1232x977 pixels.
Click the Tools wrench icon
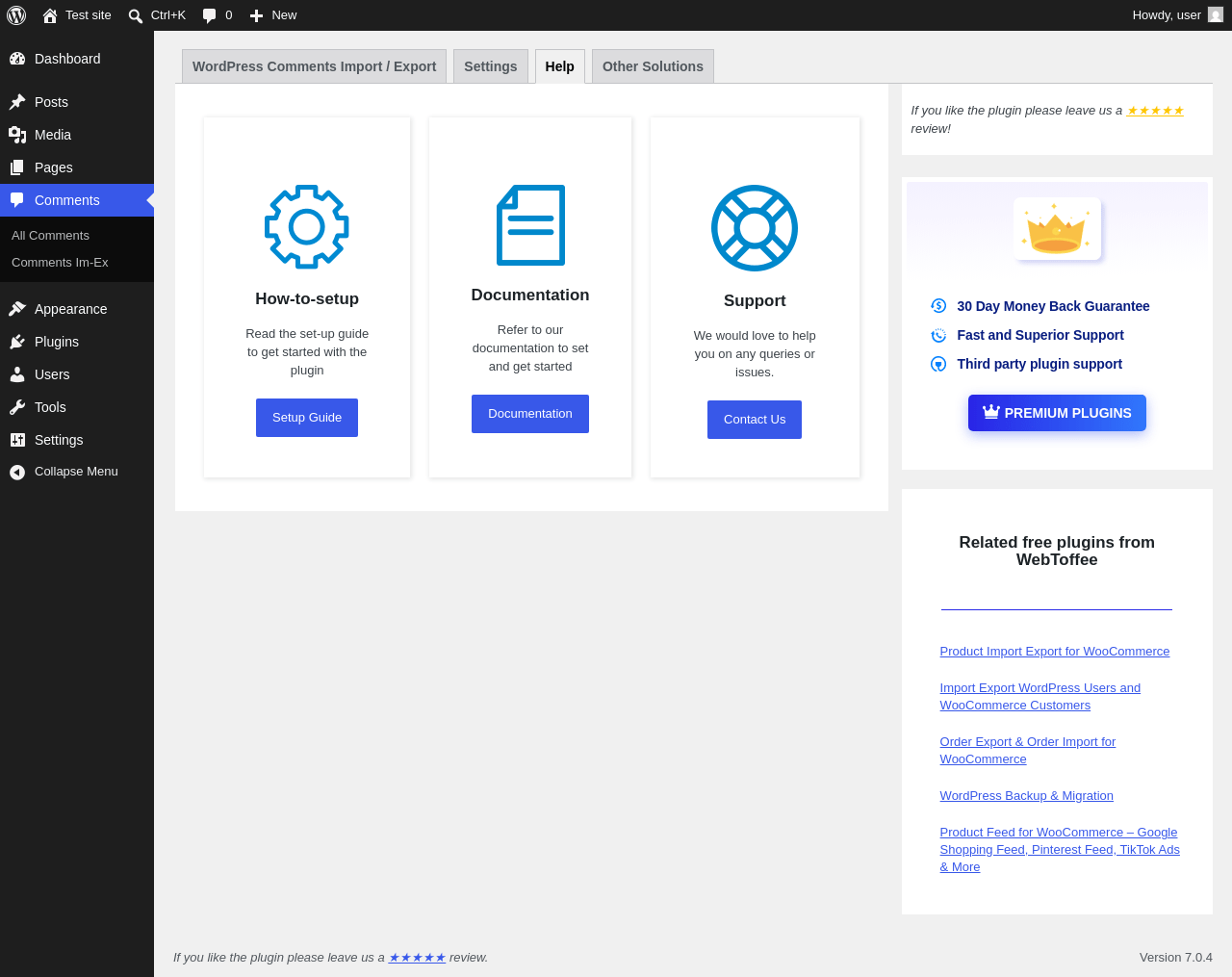coord(17,407)
